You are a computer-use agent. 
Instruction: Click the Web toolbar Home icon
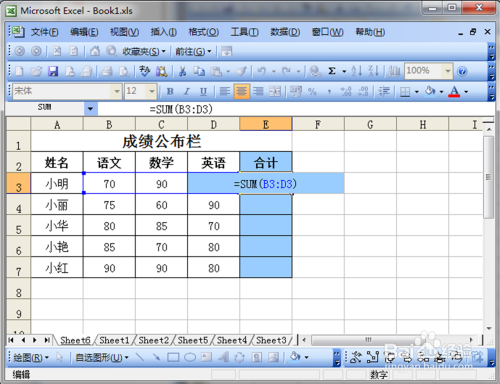[95, 51]
